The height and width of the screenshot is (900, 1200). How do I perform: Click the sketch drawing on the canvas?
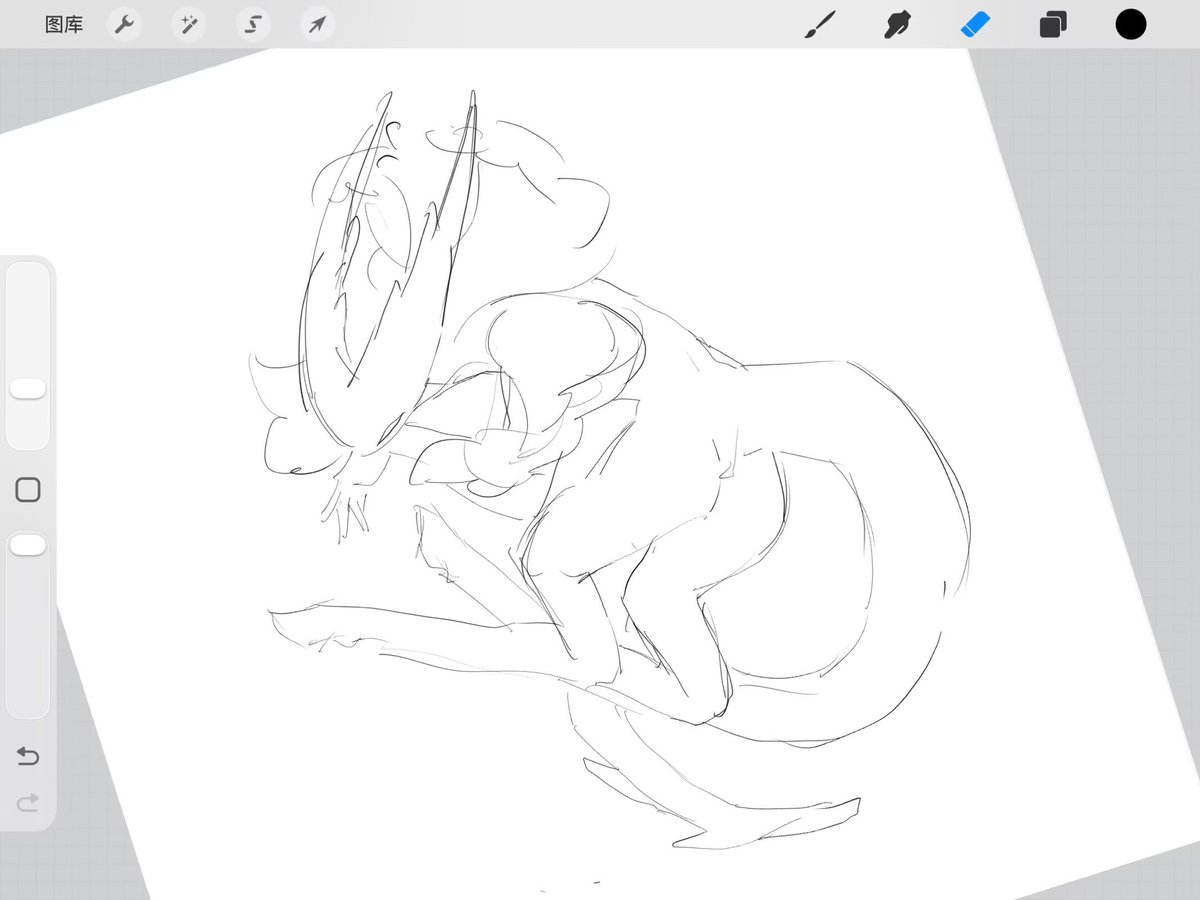pyautogui.click(x=610, y=470)
